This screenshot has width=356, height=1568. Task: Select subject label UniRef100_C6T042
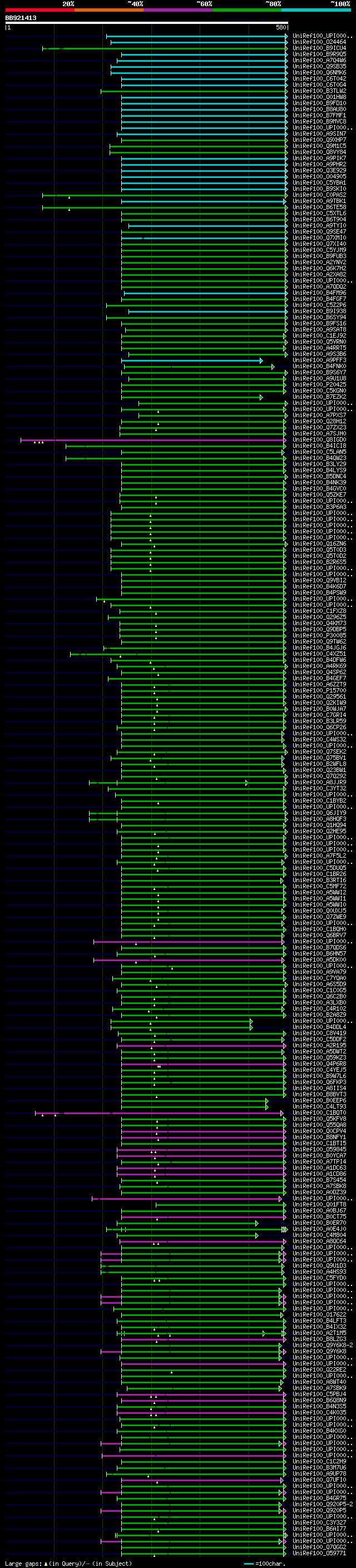pos(319,78)
